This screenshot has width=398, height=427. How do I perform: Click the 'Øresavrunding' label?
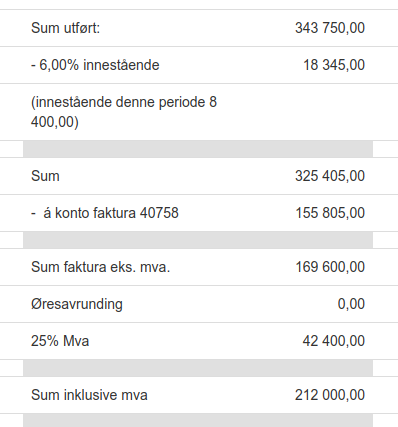(77, 304)
